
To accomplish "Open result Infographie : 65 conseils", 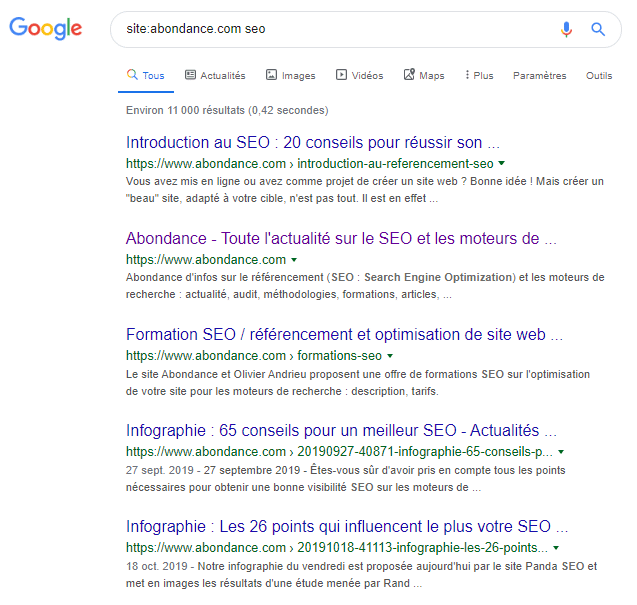I will tap(341, 430).
